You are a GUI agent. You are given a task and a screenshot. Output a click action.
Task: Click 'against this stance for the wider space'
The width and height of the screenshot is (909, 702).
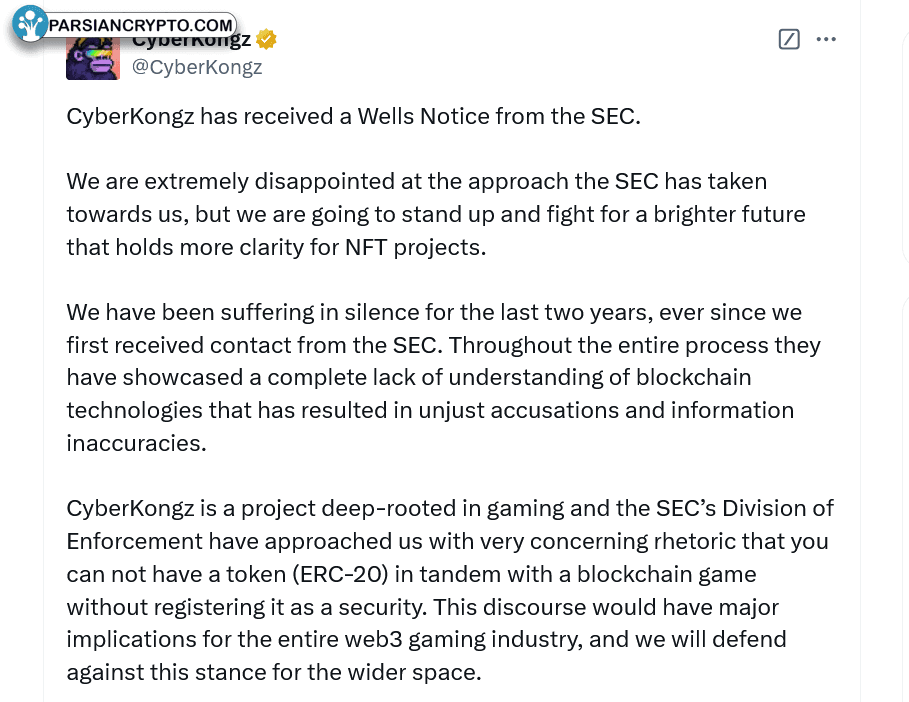click(274, 673)
